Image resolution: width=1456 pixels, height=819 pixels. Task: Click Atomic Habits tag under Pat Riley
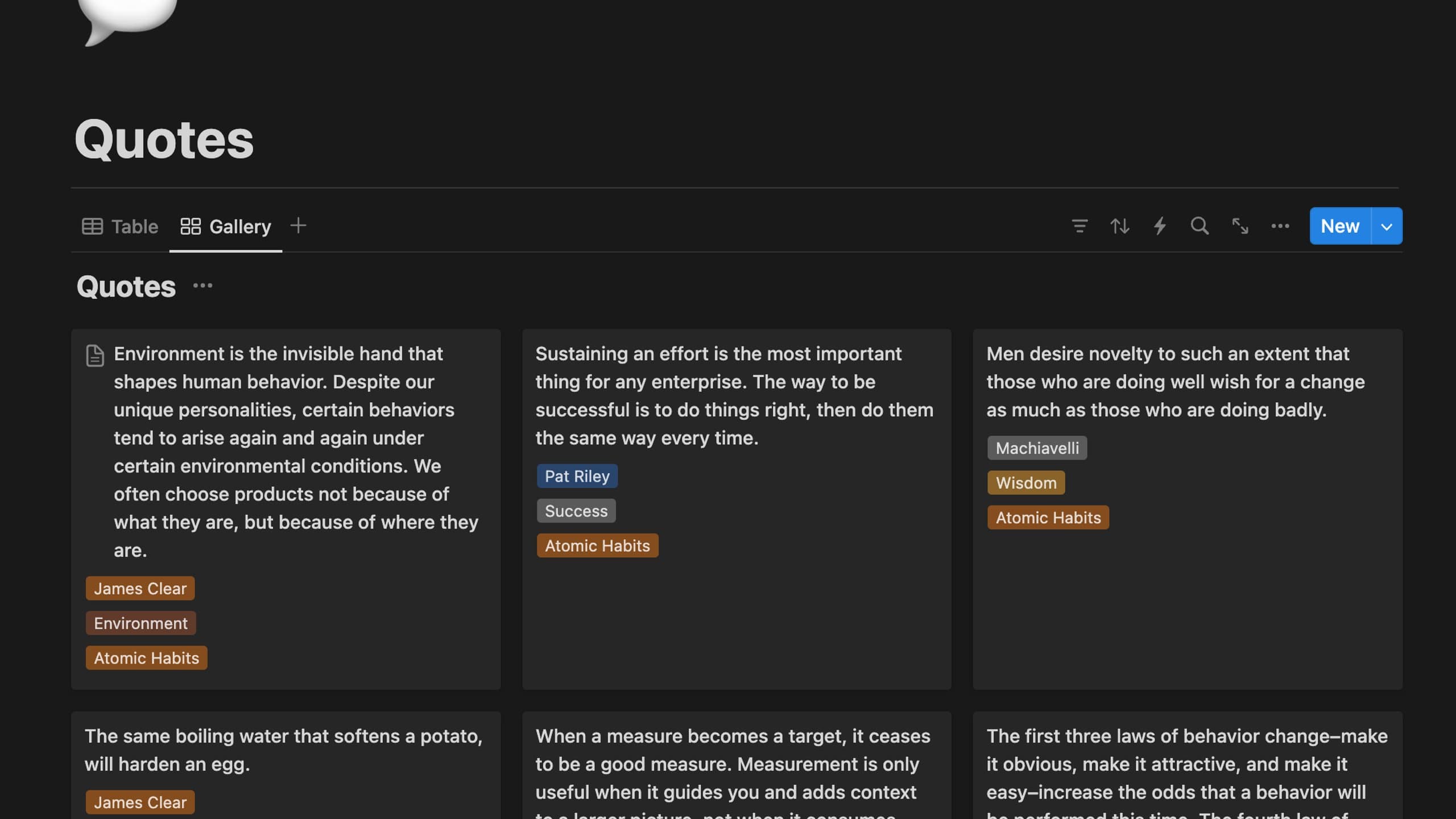pos(597,545)
